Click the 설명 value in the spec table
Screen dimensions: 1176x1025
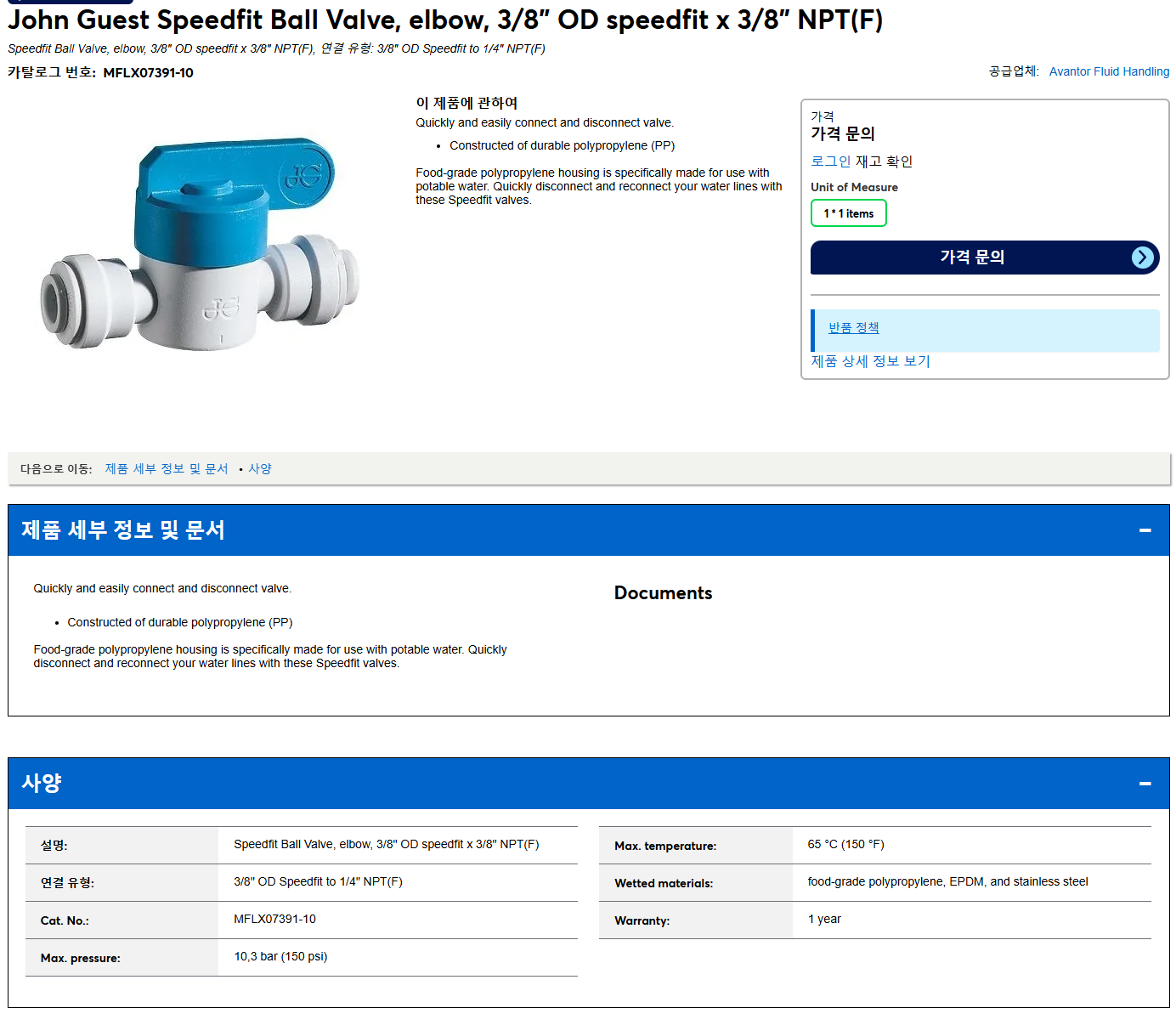(x=387, y=845)
